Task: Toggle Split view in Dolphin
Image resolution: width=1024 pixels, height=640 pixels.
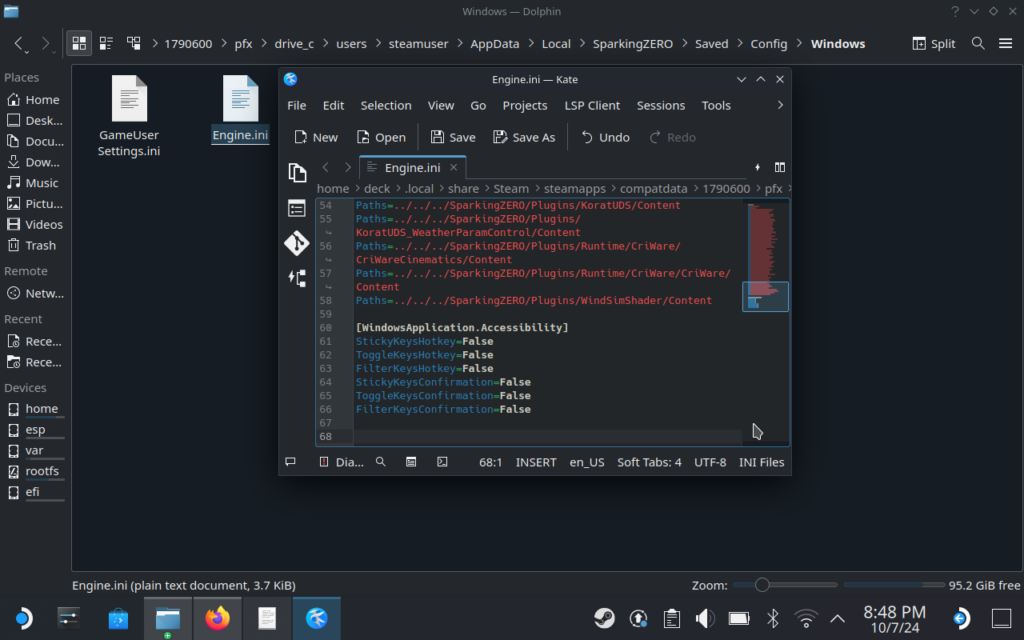Action: click(934, 44)
